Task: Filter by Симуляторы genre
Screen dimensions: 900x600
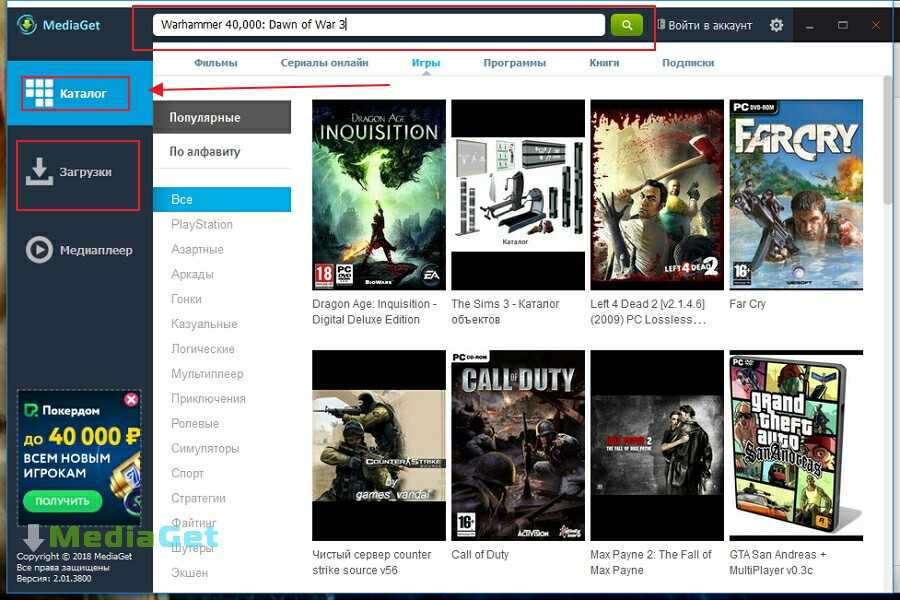Action: coord(205,448)
